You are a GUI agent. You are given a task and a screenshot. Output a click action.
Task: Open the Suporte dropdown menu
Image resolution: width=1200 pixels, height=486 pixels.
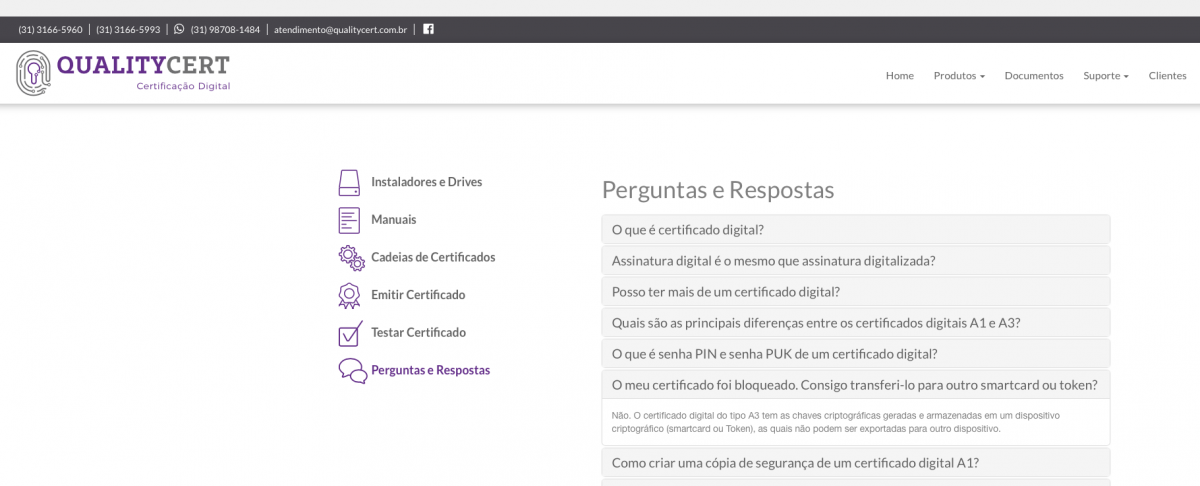pos(1106,76)
